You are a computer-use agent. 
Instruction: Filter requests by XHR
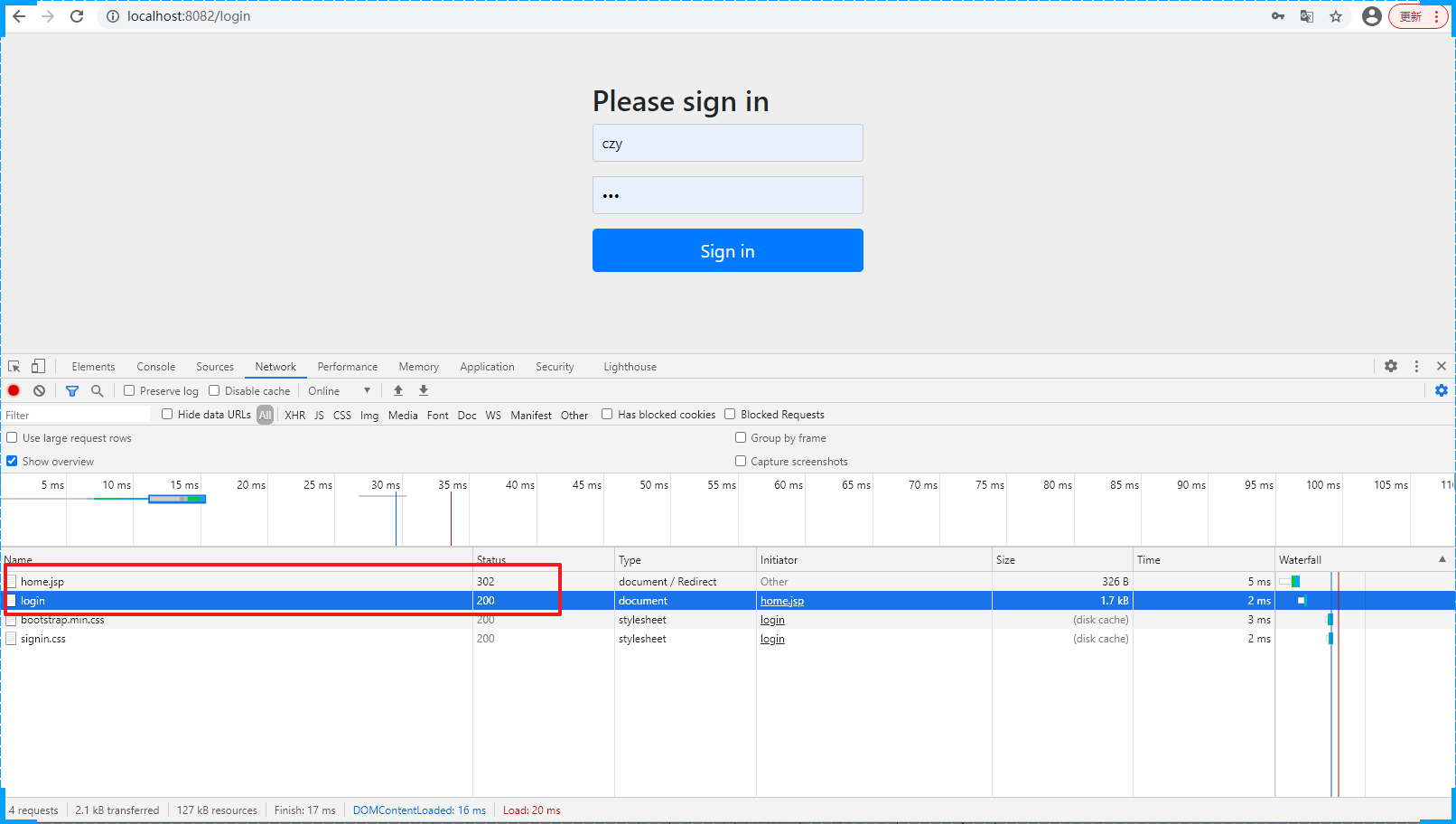[295, 415]
